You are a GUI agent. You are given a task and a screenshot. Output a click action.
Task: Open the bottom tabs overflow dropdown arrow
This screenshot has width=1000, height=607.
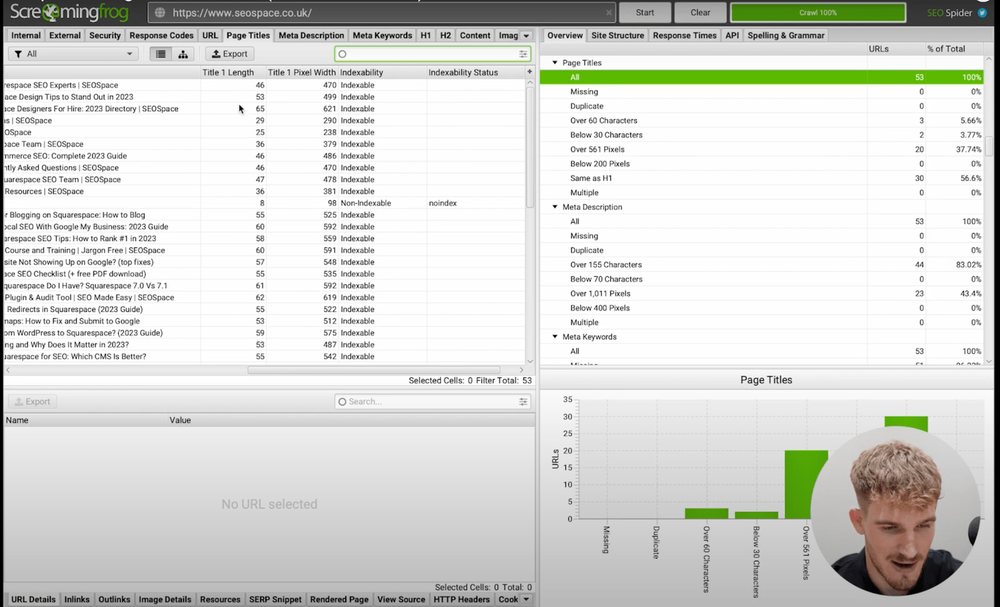pos(526,599)
